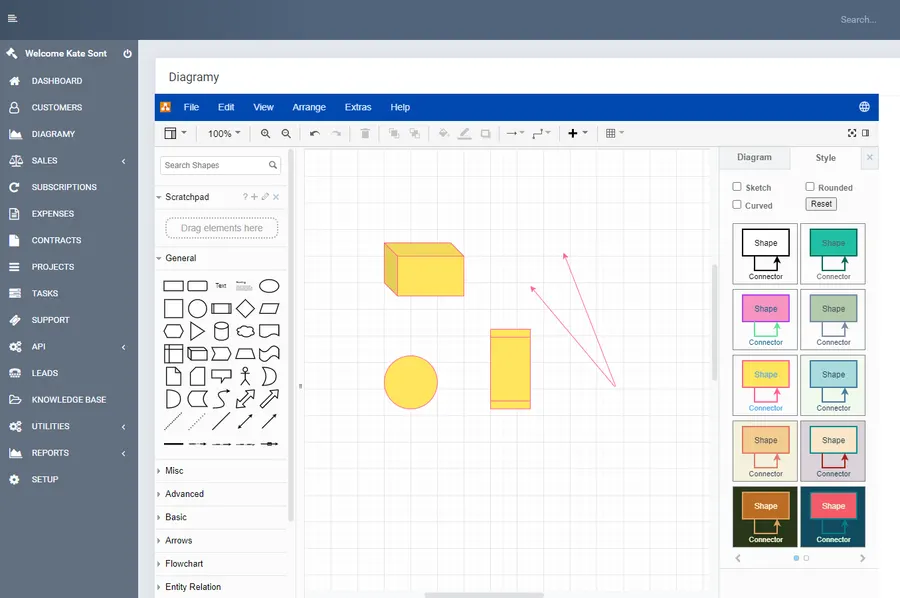Viewport: 900px width, 598px height.
Task: Open the insert plus dropdown
Action: pos(577,133)
